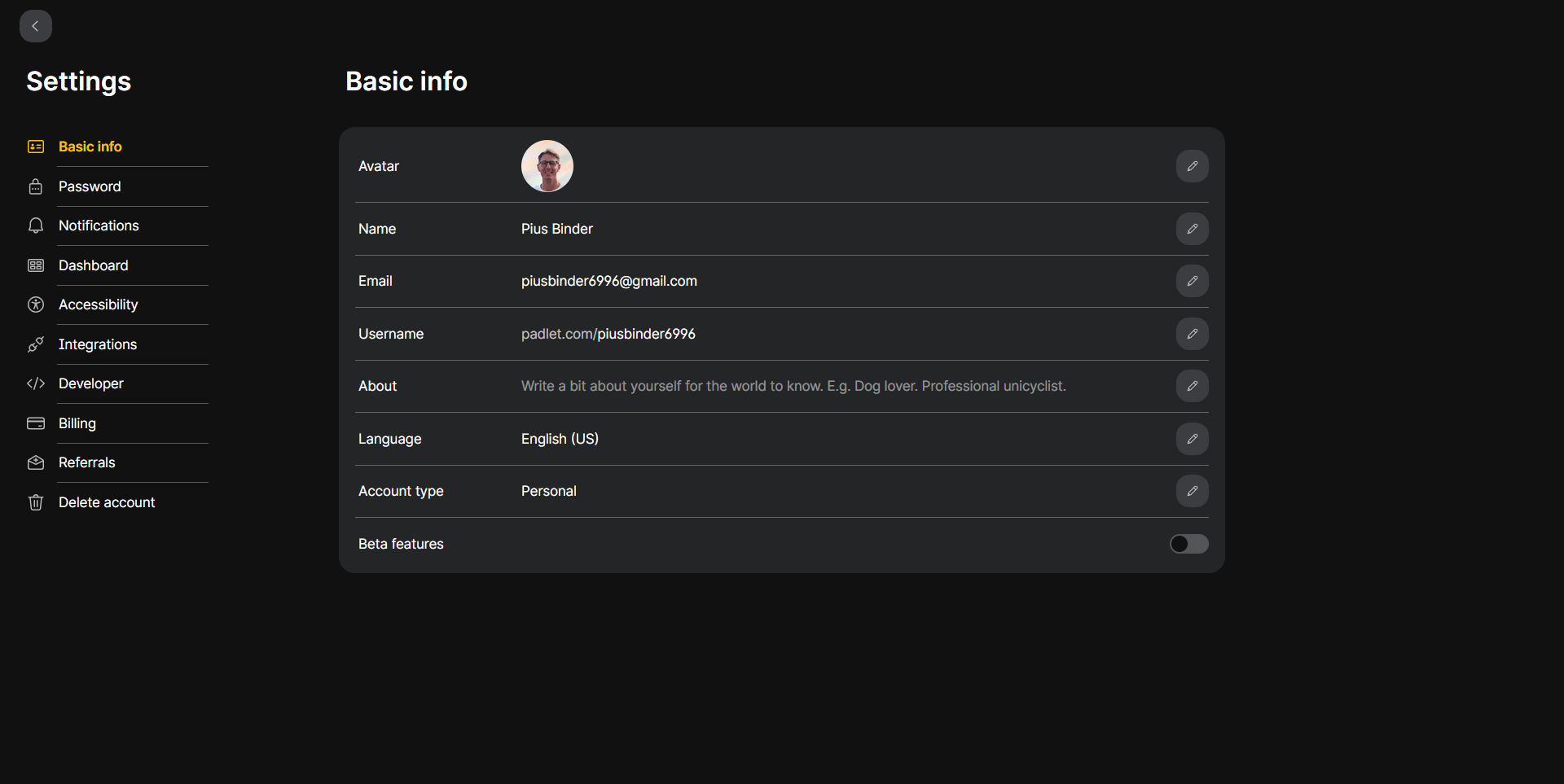Go to Notifications settings

coord(99,226)
